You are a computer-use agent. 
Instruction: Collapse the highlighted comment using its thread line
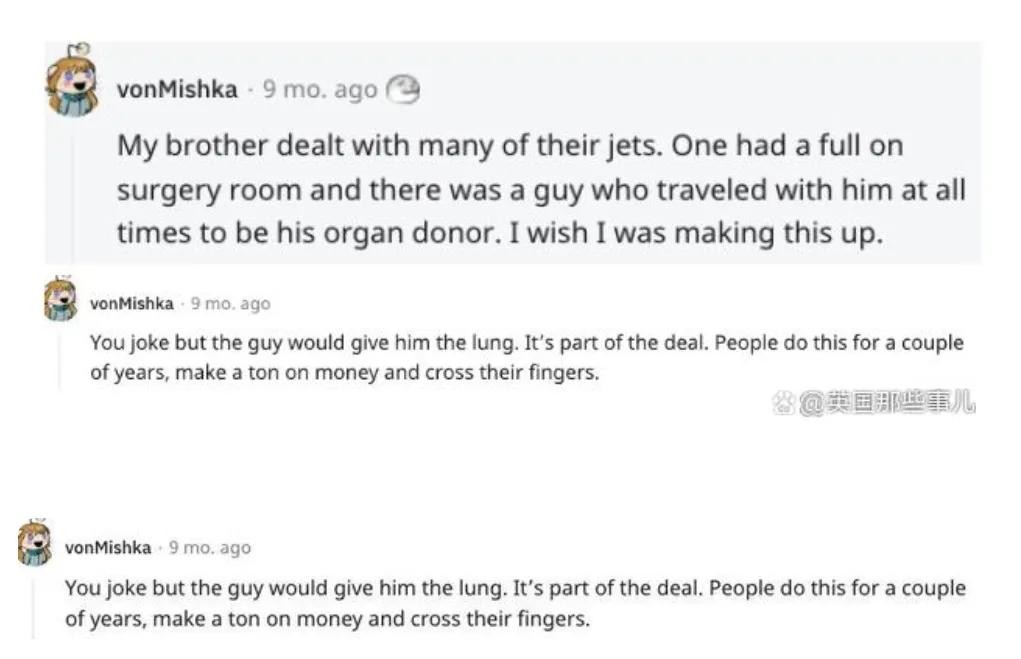coord(72,190)
